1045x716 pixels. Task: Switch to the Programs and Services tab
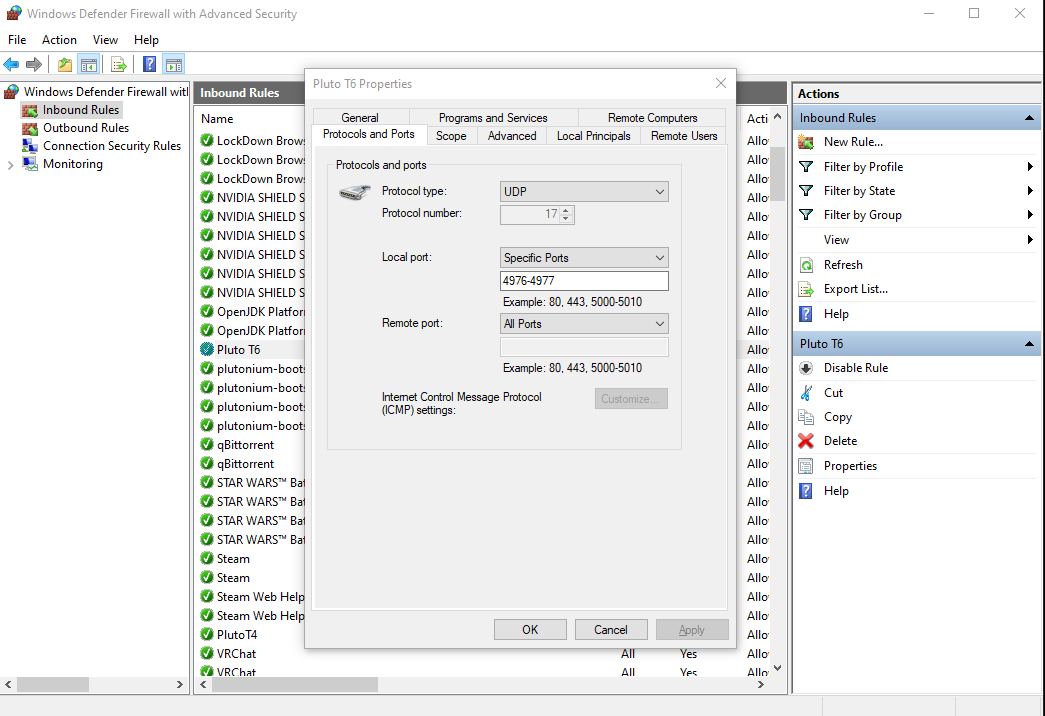[x=493, y=117]
